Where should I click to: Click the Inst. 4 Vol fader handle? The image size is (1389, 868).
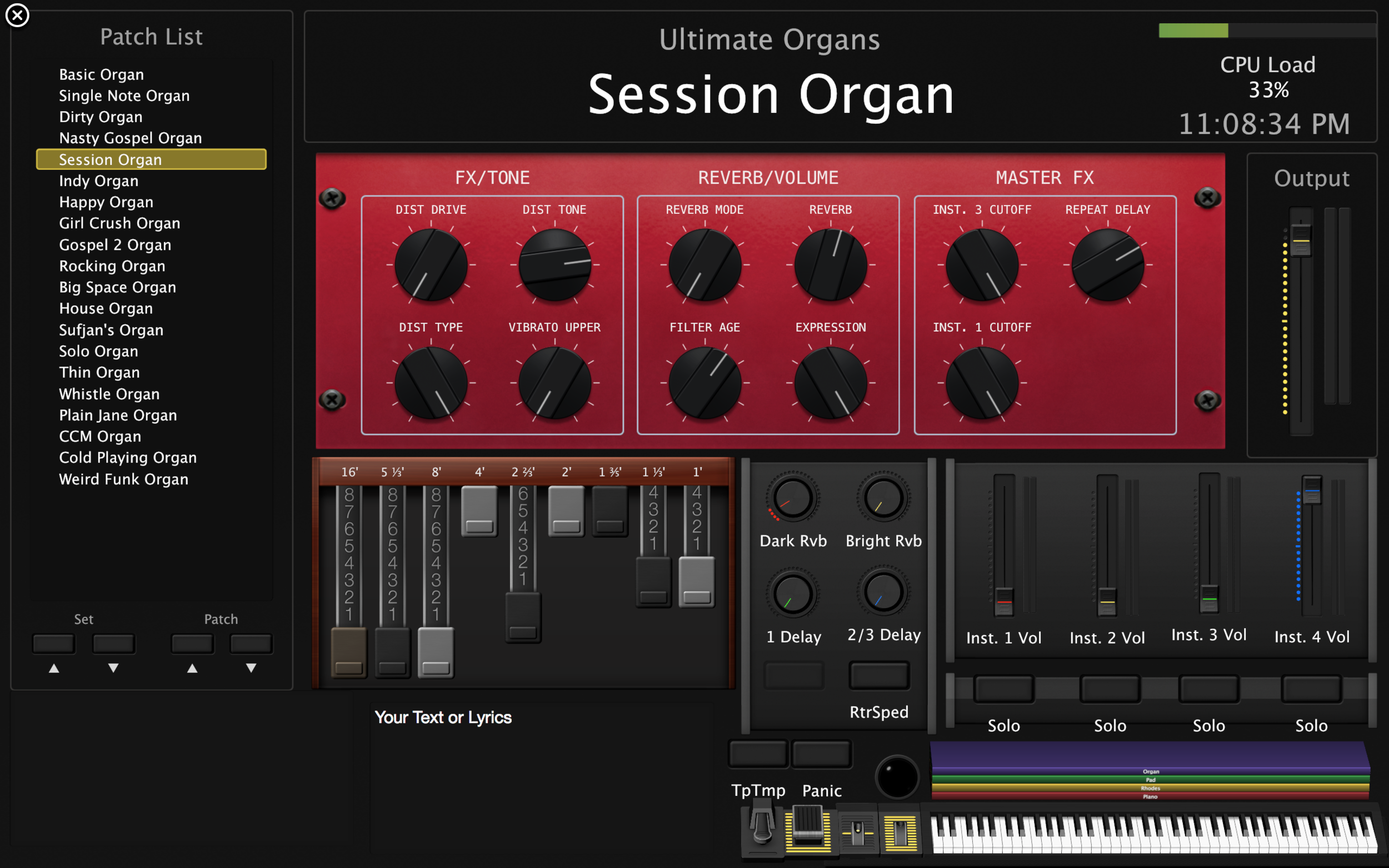[1311, 490]
